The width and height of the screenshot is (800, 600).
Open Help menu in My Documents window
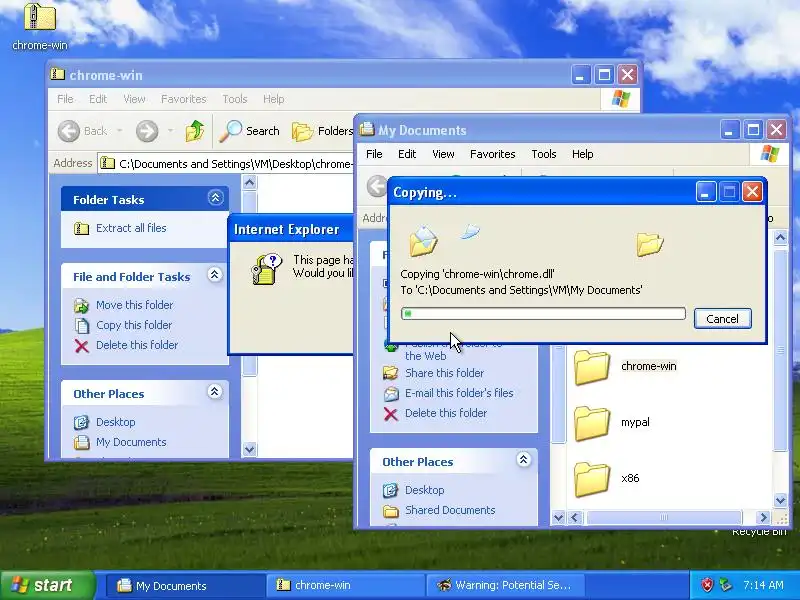(x=583, y=154)
